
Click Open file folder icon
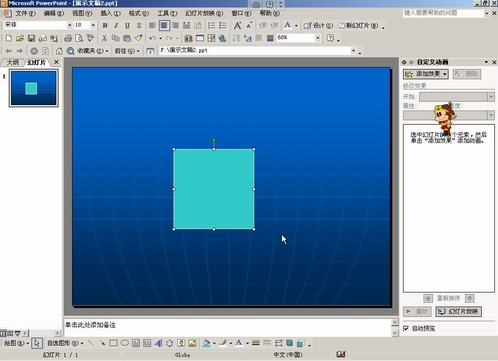click(x=20, y=38)
